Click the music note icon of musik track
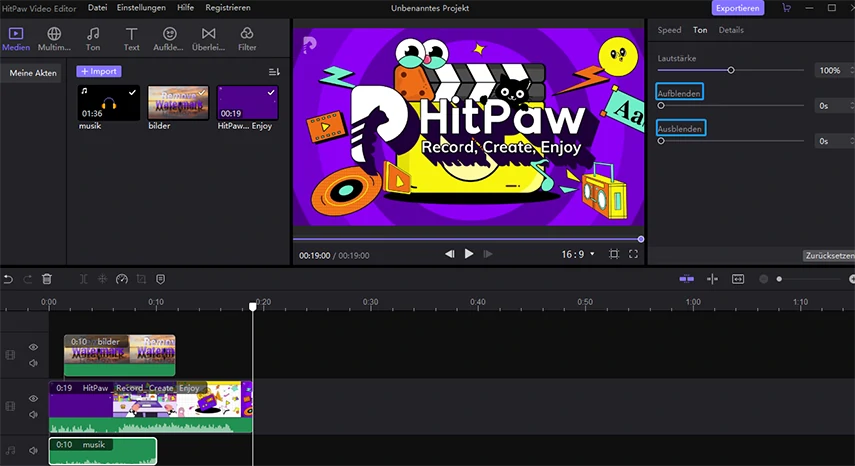Screen dimensions: 855x466 [x=10, y=451]
